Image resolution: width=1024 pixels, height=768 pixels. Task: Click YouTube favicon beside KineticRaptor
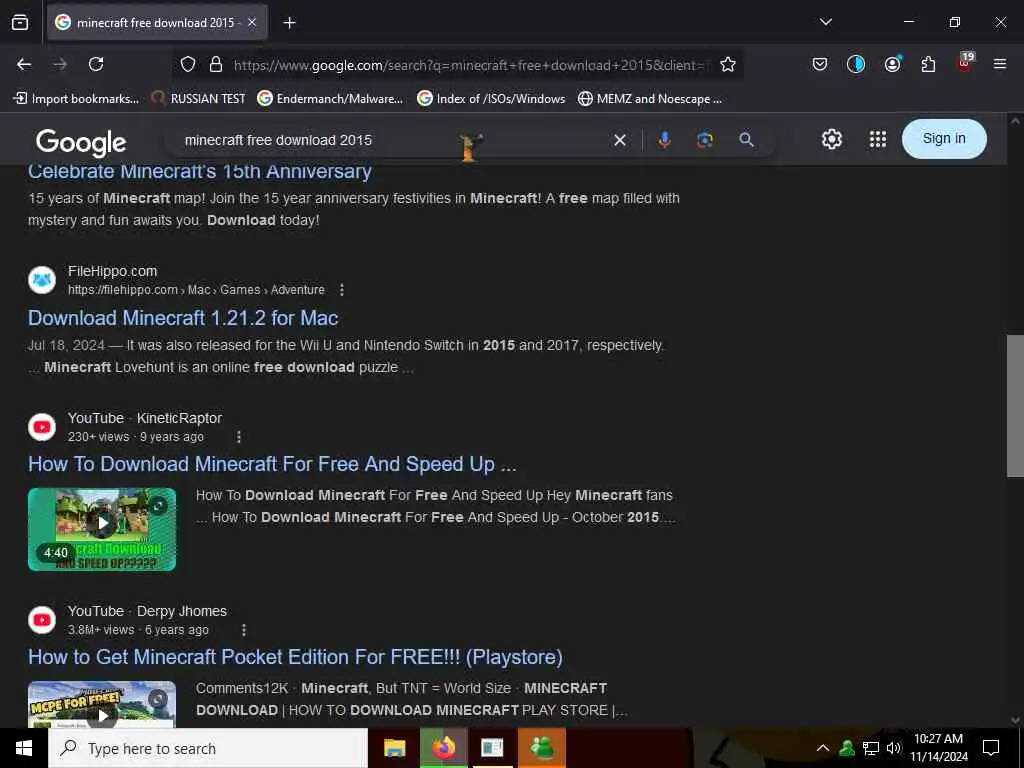42,427
